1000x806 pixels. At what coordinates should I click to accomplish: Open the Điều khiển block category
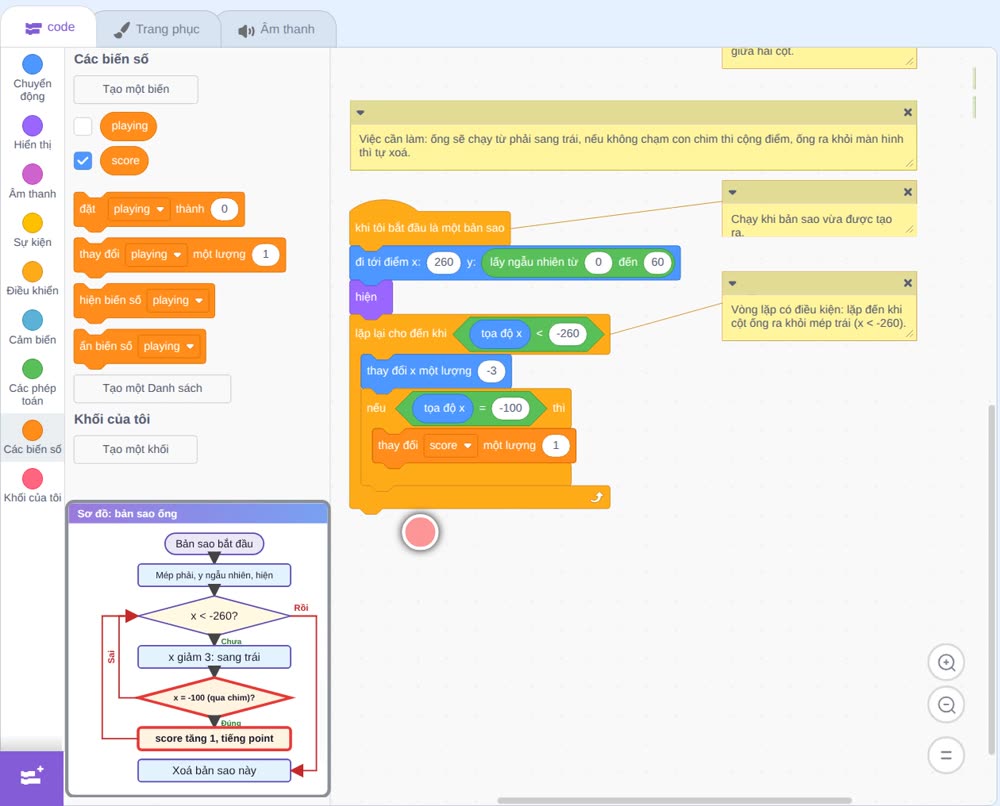pyautogui.click(x=32, y=279)
